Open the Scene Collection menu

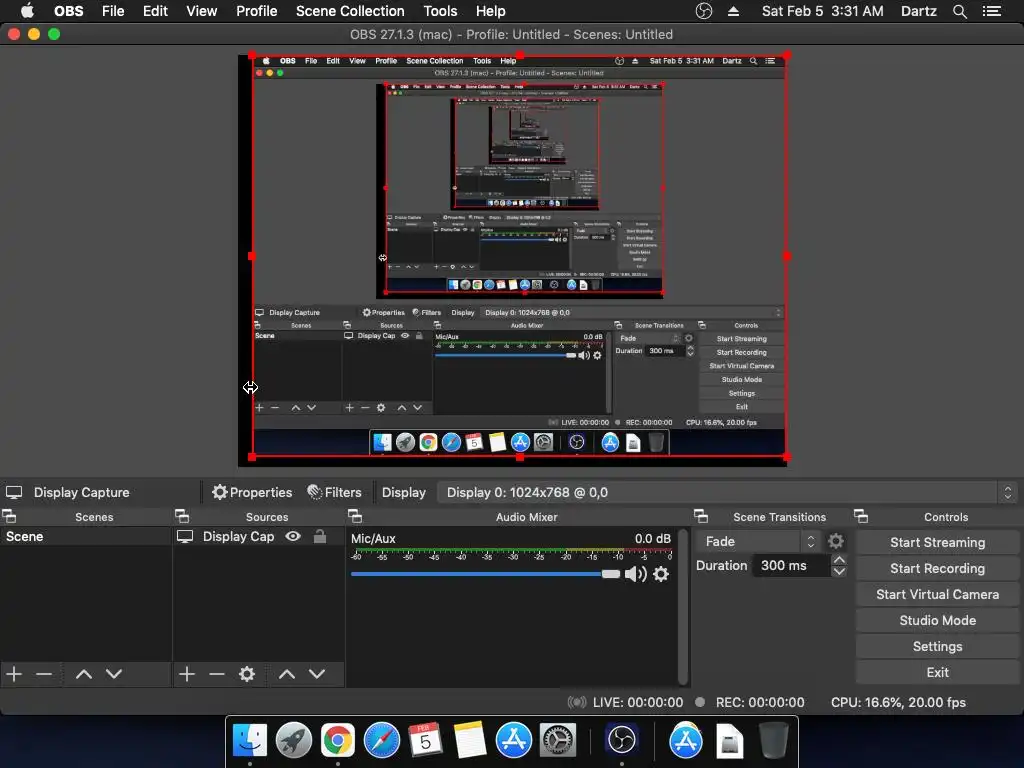350,11
